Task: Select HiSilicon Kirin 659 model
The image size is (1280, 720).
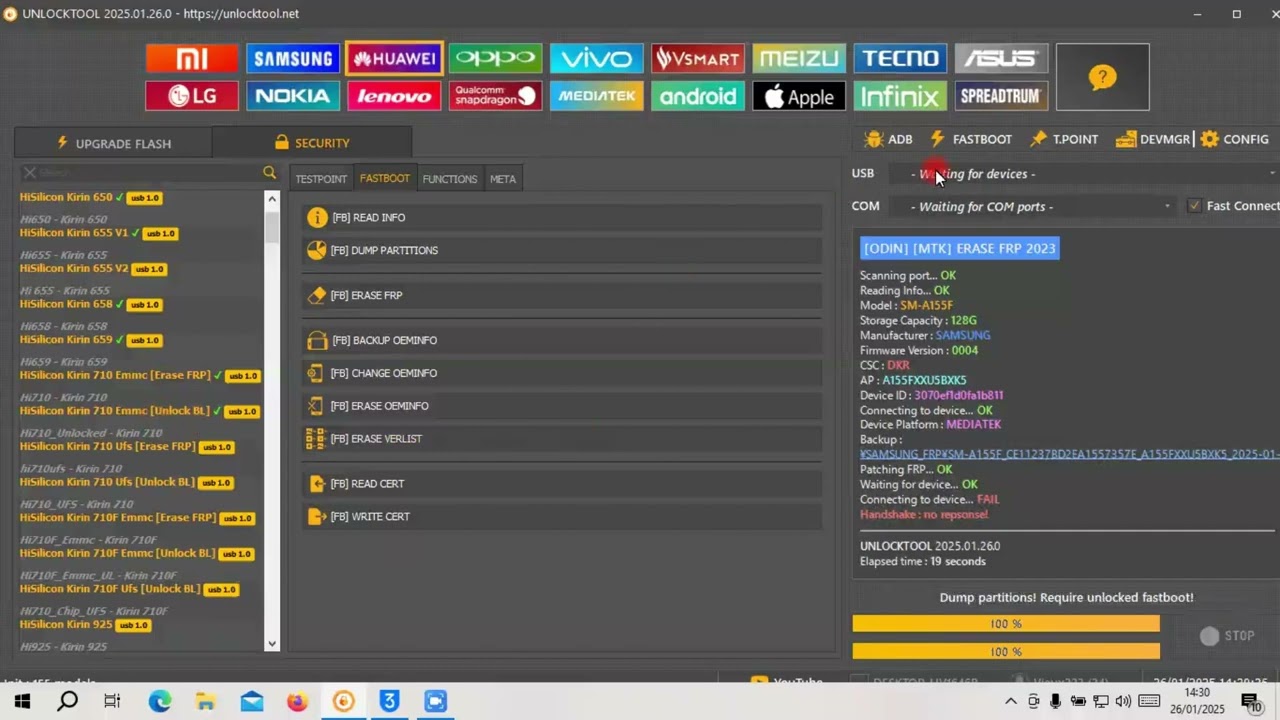Action: tap(66, 340)
